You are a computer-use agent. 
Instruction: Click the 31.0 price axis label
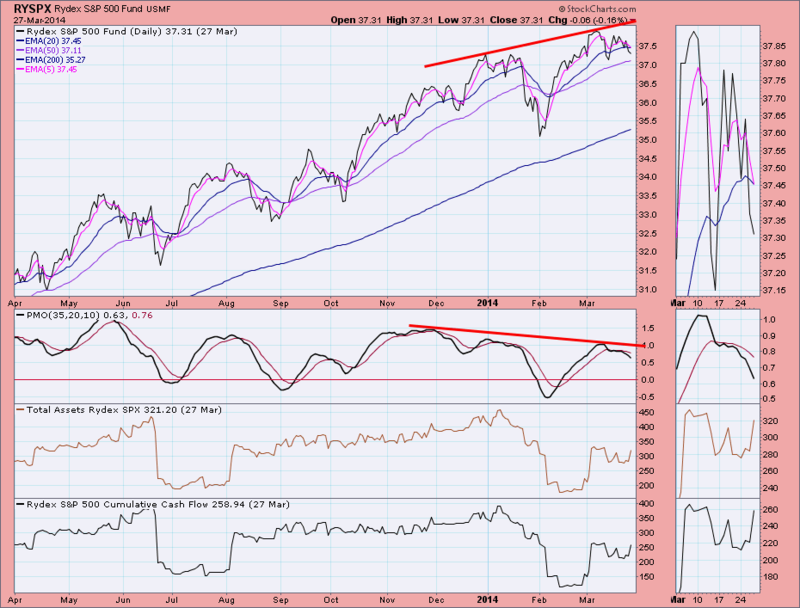point(647,289)
